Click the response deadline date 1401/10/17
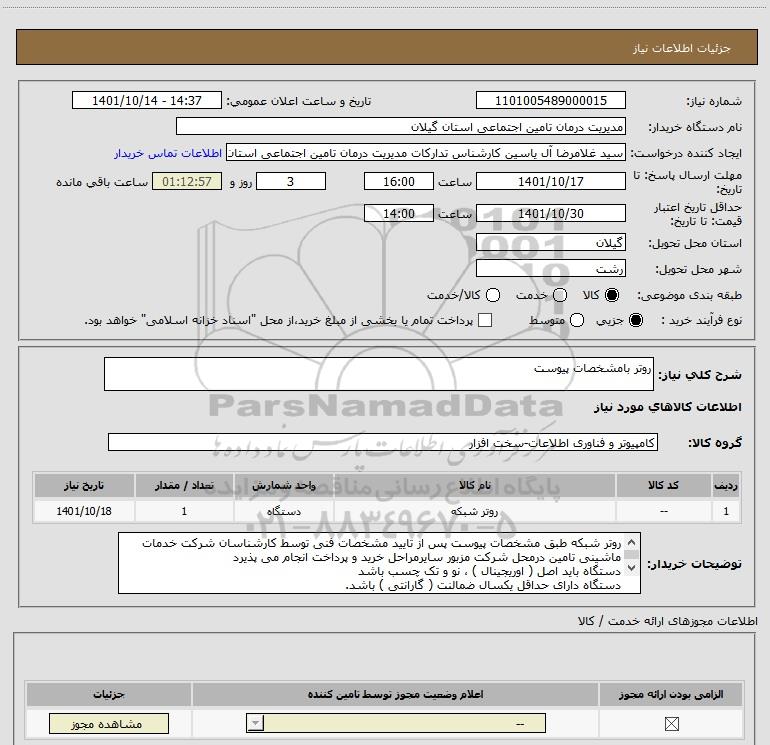This screenshot has width=770, height=745. pyautogui.click(x=550, y=181)
